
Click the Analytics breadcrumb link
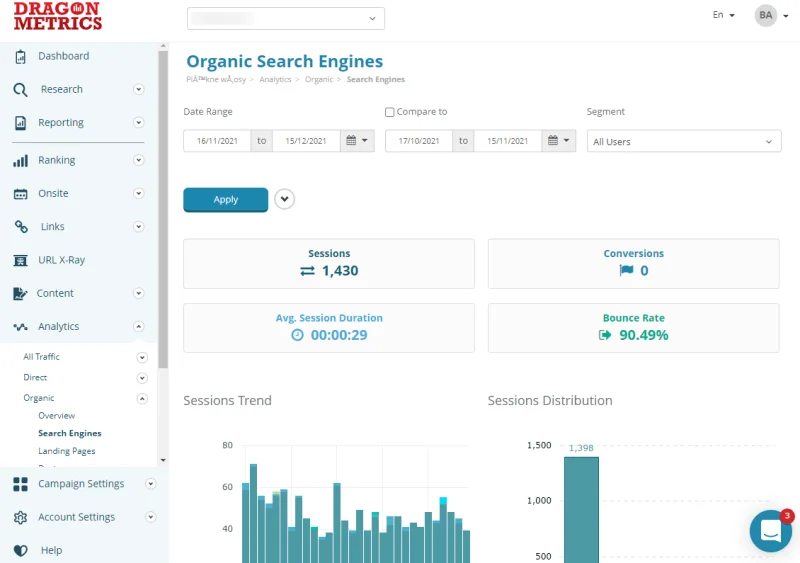tap(275, 80)
